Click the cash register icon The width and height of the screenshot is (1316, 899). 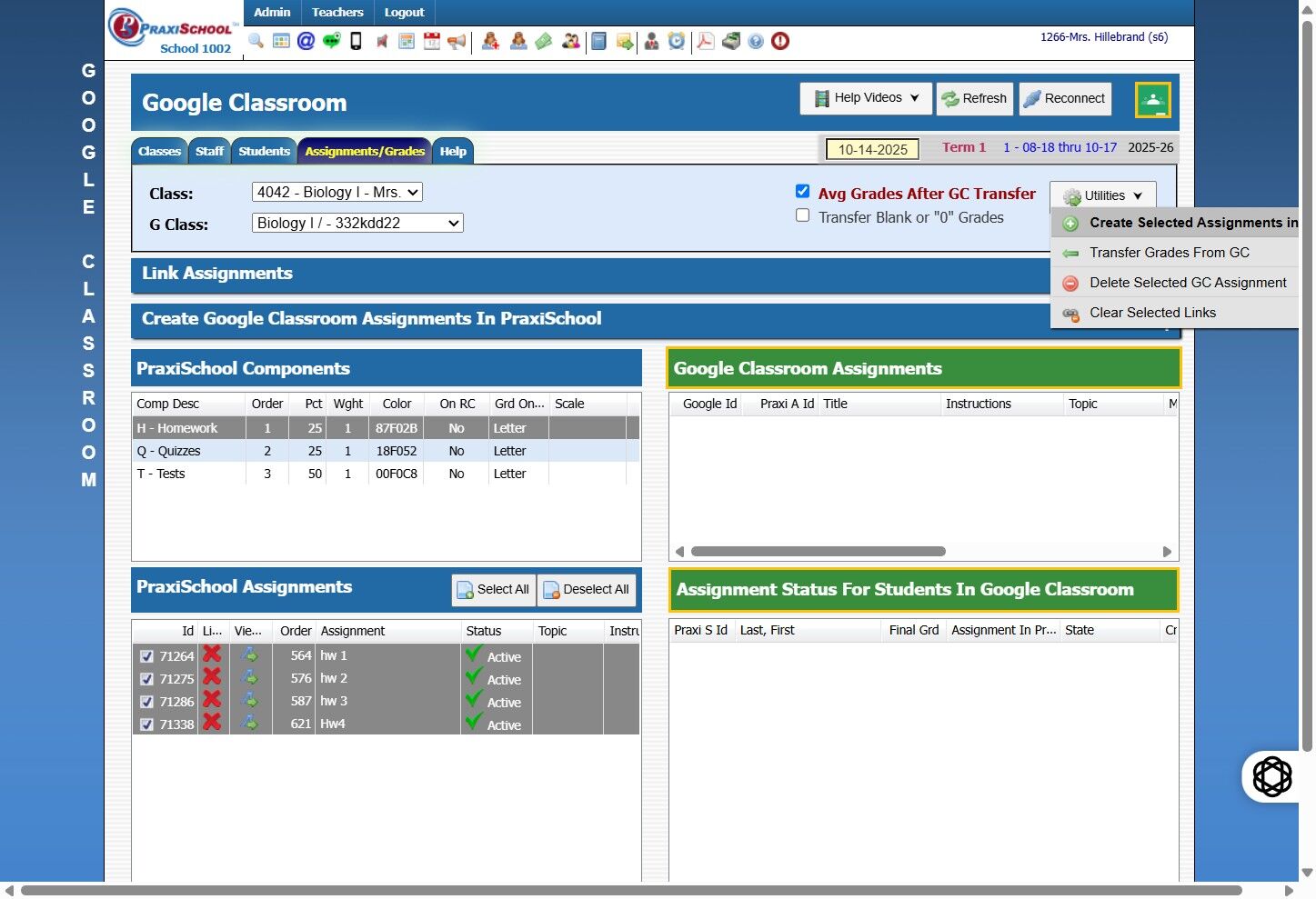(x=731, y=41)
